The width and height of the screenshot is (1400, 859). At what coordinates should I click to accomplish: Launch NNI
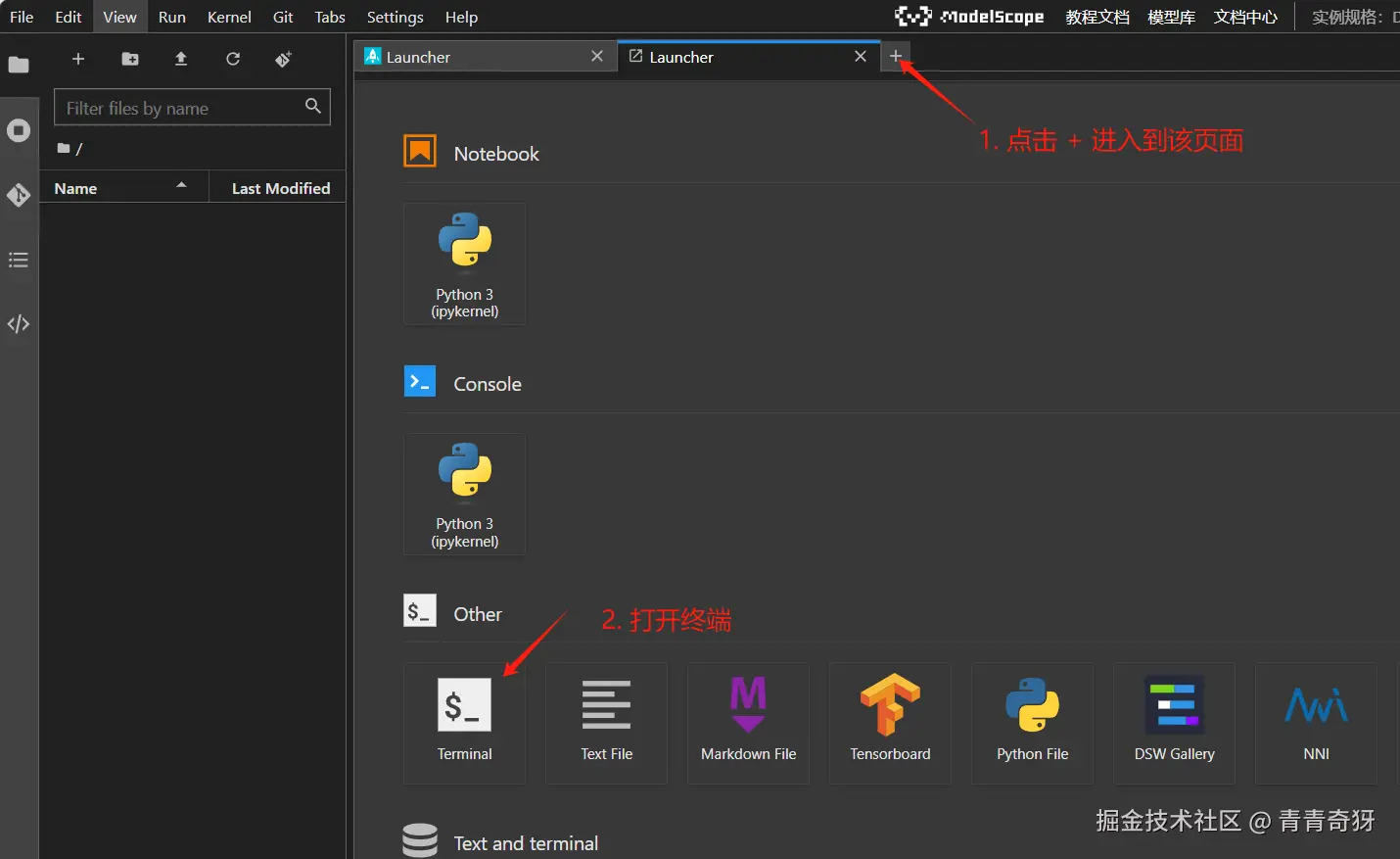click(1317, 723)
